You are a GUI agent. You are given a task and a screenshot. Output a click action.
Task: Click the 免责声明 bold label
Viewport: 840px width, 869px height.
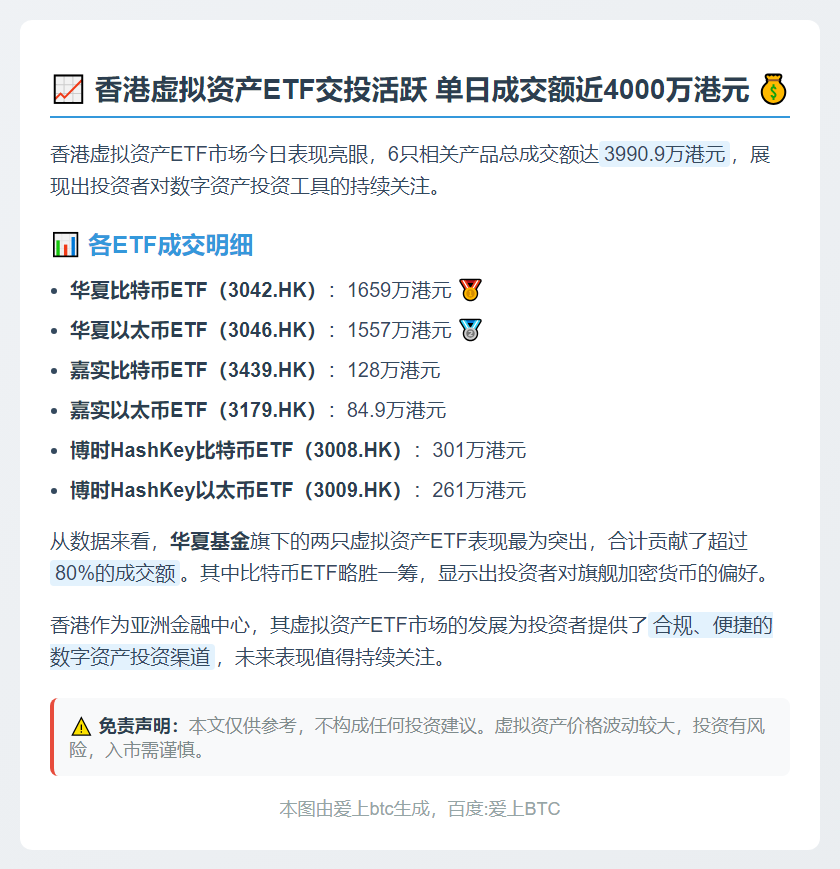(139, 726)
